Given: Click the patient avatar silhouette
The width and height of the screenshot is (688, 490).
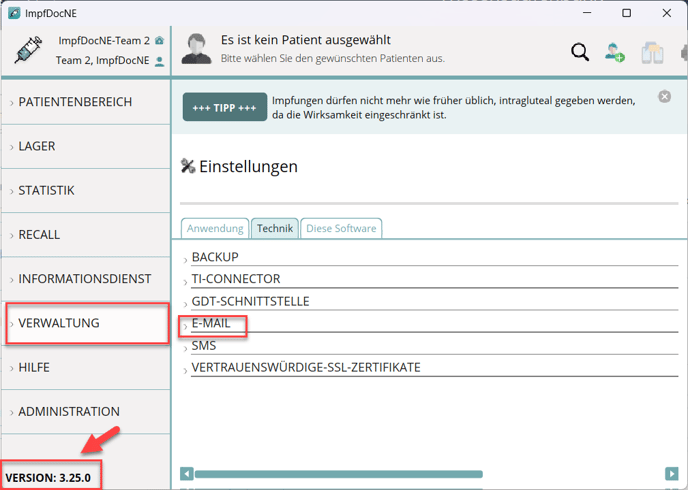Looking at the screenshot, I should (197, 49).
